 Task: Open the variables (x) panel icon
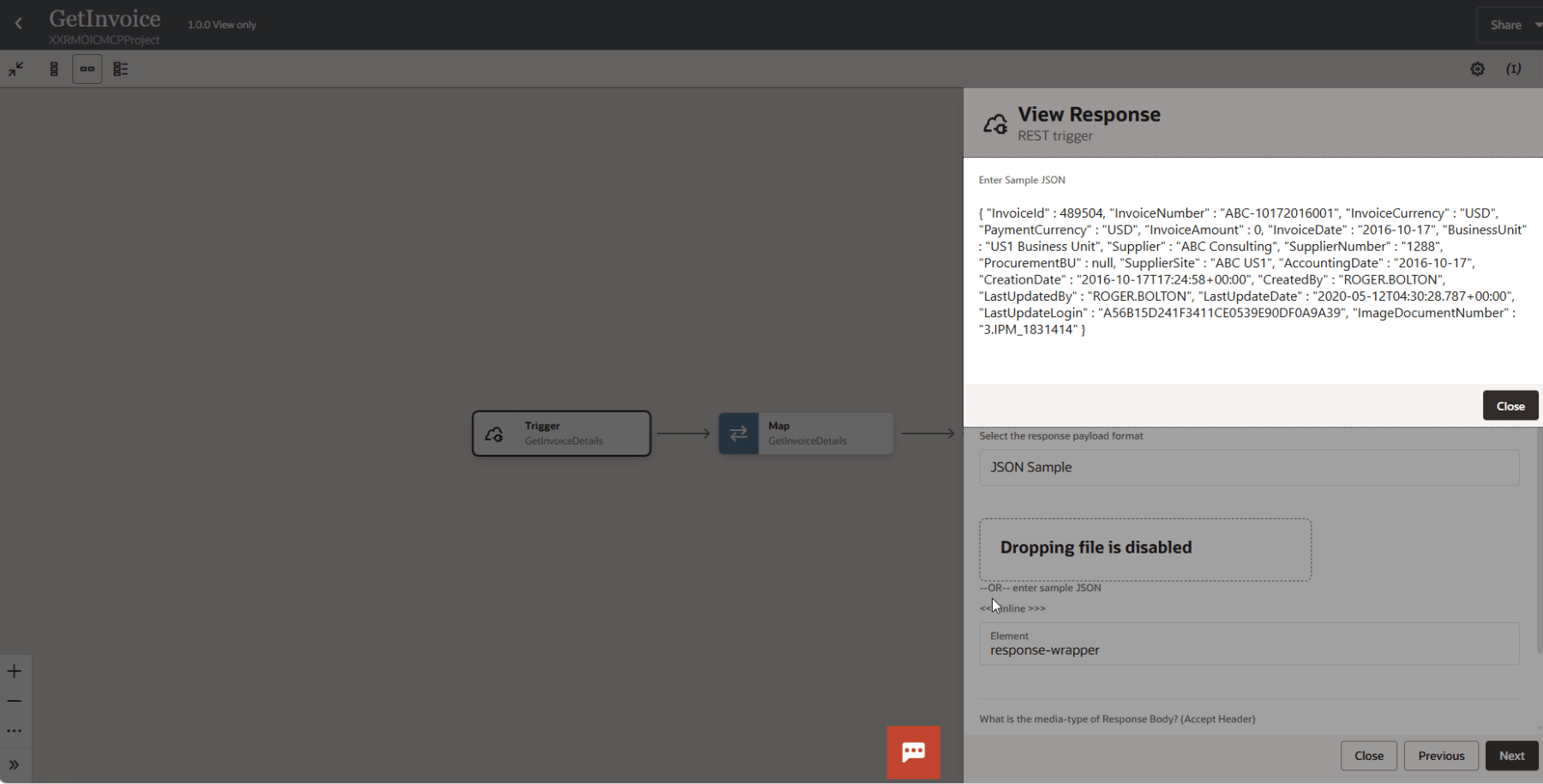point(1513,69)
